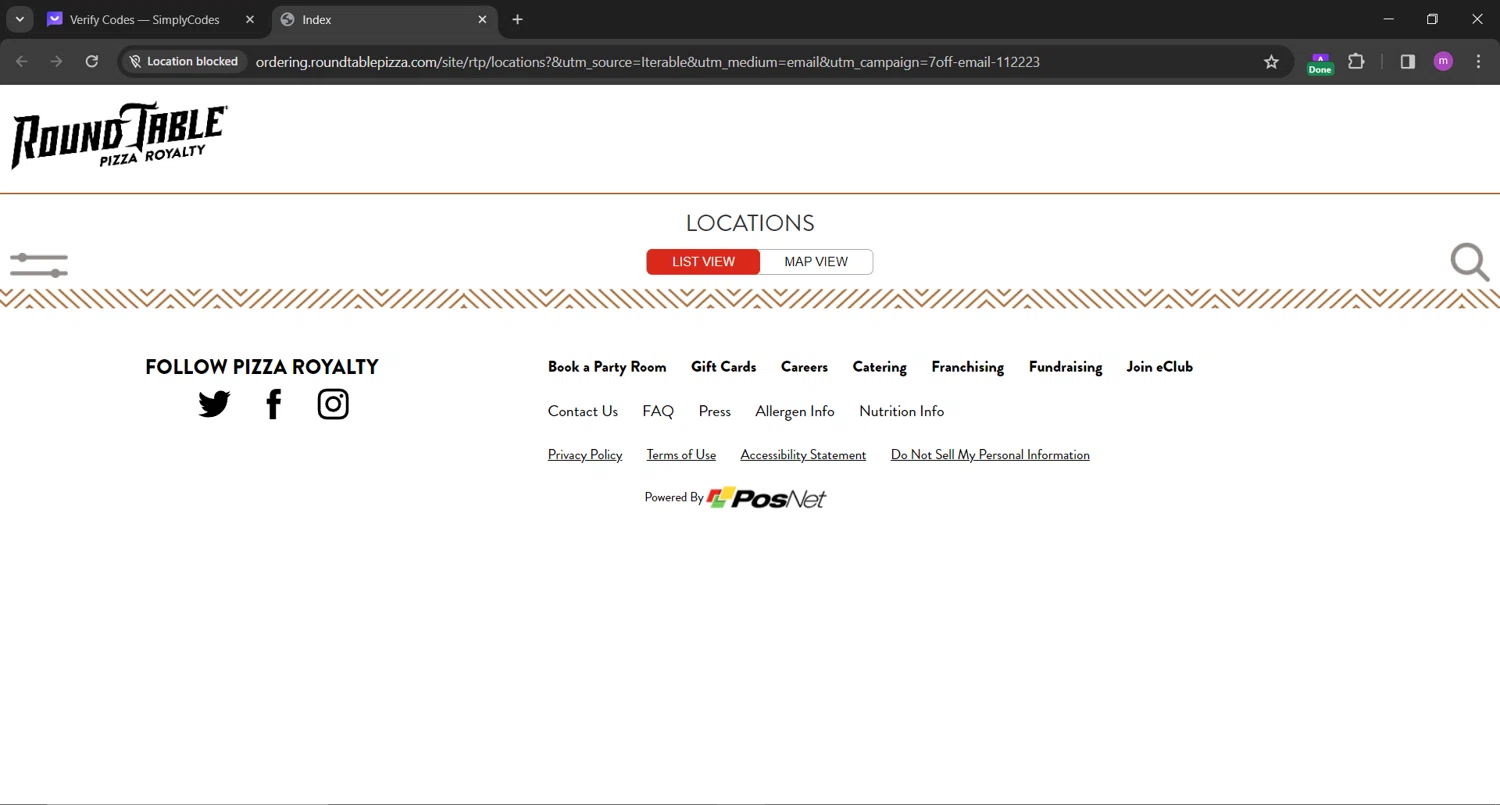View Nutrition Info
The image size is (1500, 805).
pyautogui.click(x=901, y=411)
